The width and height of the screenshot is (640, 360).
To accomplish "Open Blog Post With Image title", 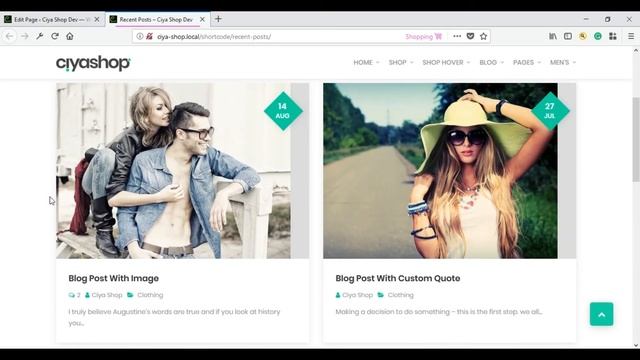I will [113, 278].
